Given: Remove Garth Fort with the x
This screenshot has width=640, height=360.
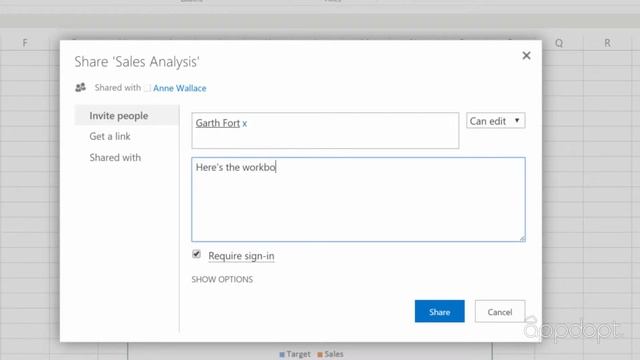Looking at the screenshot, I should point(244,124).
